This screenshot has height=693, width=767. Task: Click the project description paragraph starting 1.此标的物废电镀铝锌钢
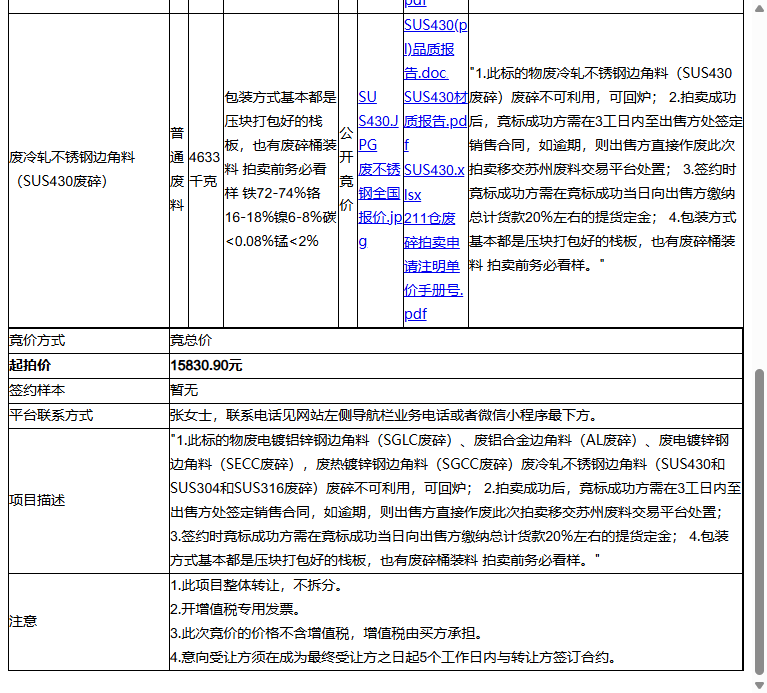456,500
